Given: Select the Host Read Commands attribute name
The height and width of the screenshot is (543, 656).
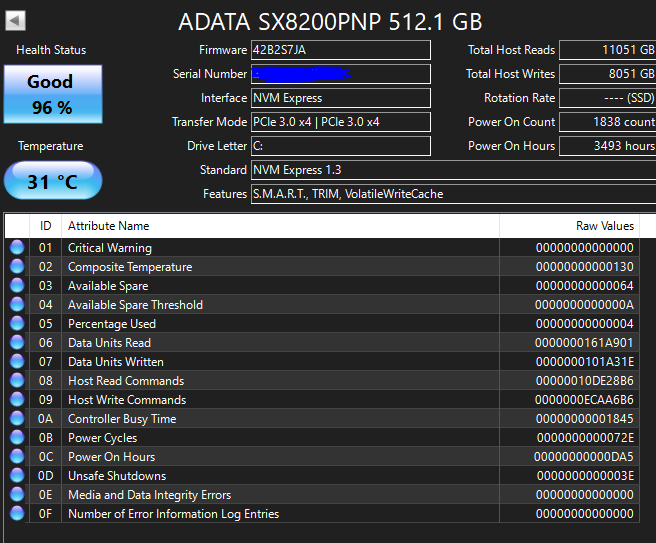Looking at the screenshot, I should (x=126, y=381).
